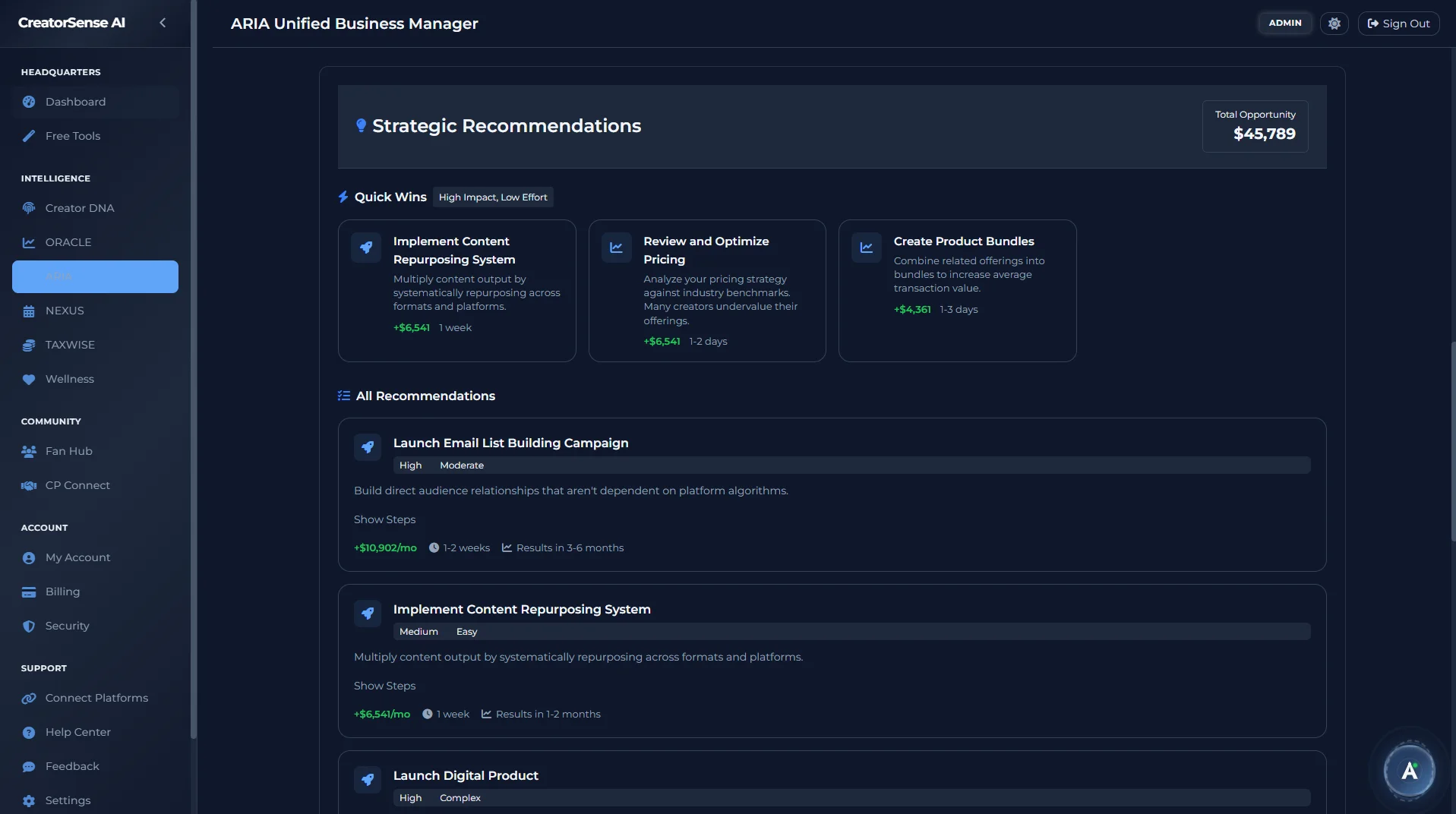The height and width of the screenshot is (814, 1456).
Task: Click the Sign Out button
Action: pyautogui.click(x=1398, y=23)
